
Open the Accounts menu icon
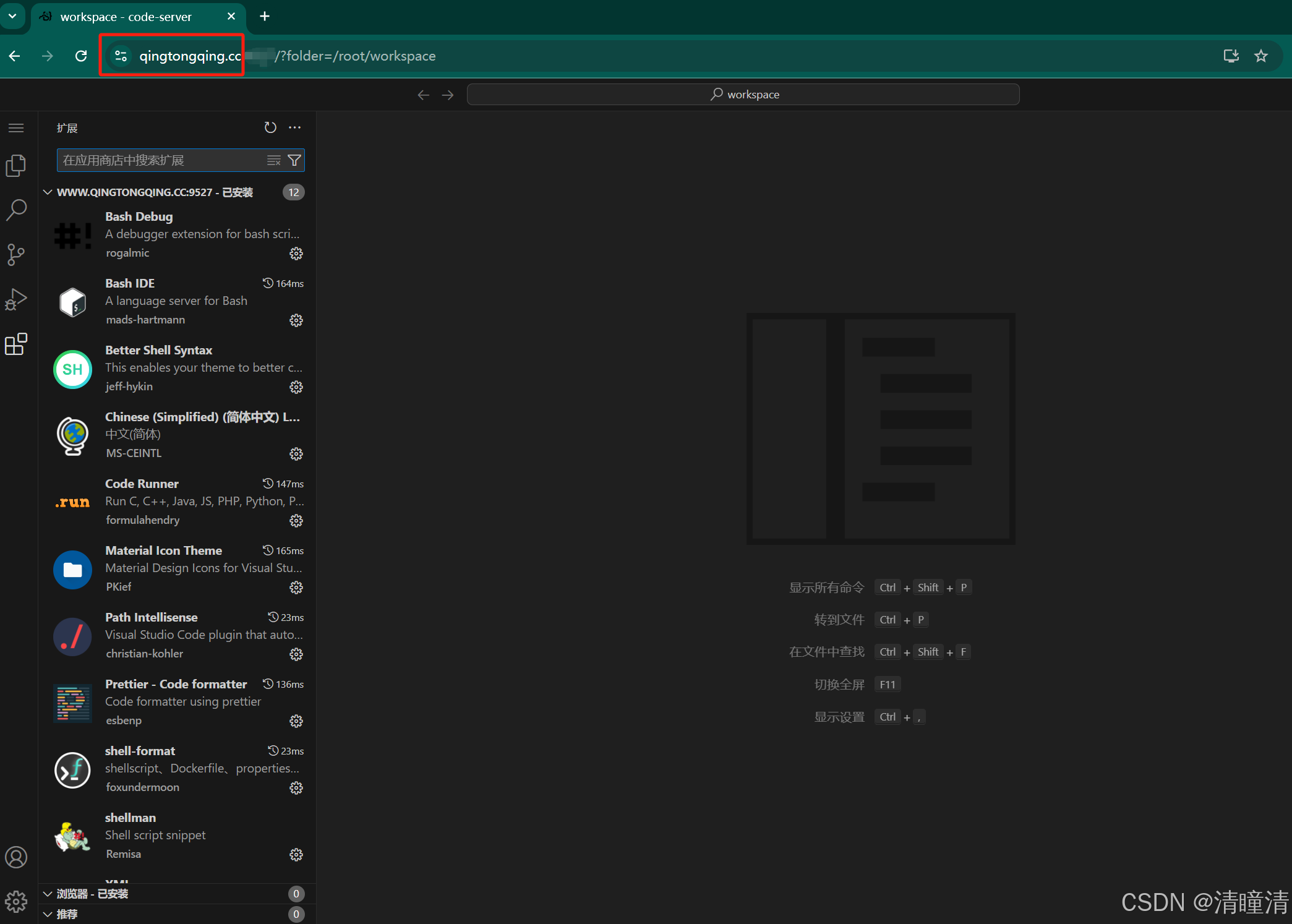[x=16, y=857]
